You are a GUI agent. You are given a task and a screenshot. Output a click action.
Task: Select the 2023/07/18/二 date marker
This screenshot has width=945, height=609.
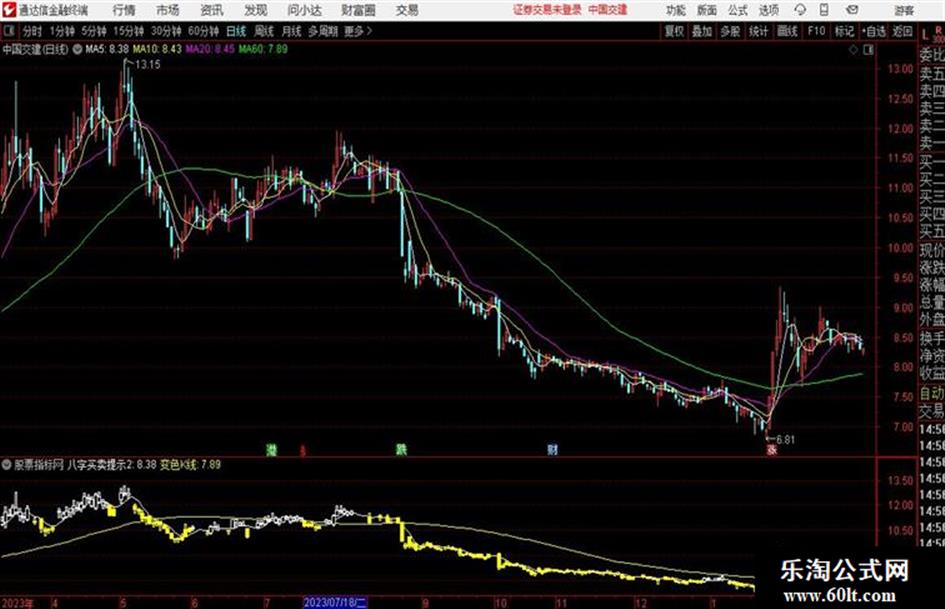(335, 602)
